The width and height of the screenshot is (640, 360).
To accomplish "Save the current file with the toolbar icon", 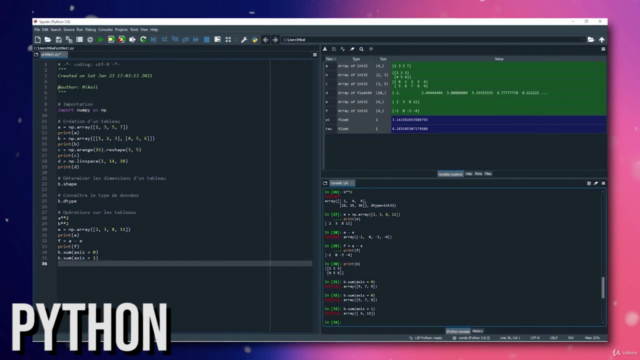I will coord(59,40).
